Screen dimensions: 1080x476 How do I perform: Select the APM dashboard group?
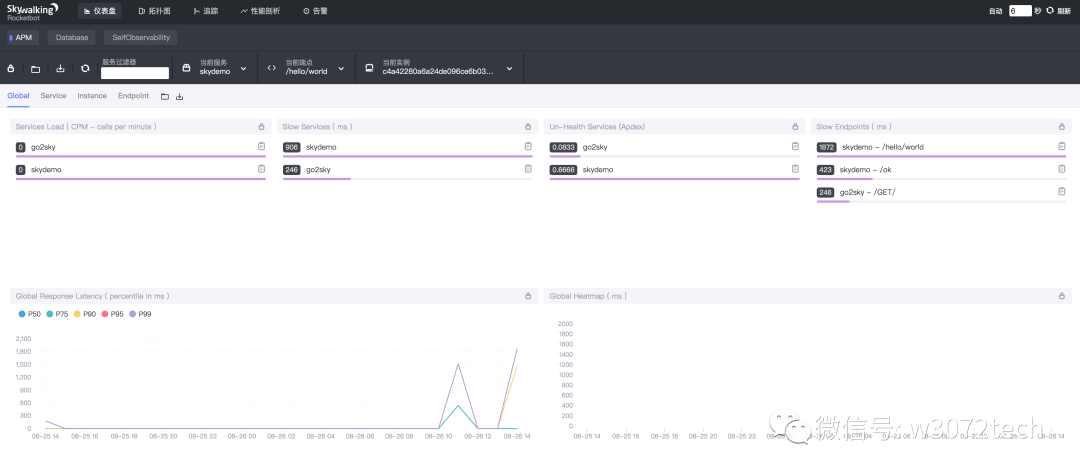(x=23, y=37)
